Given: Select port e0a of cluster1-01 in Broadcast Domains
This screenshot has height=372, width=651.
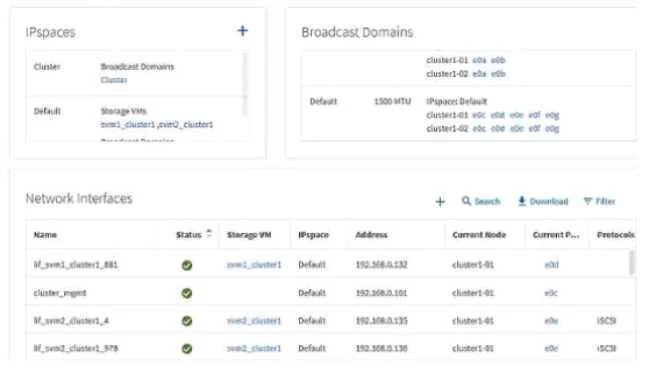Looking at the screenshot, I should [479, 60].
